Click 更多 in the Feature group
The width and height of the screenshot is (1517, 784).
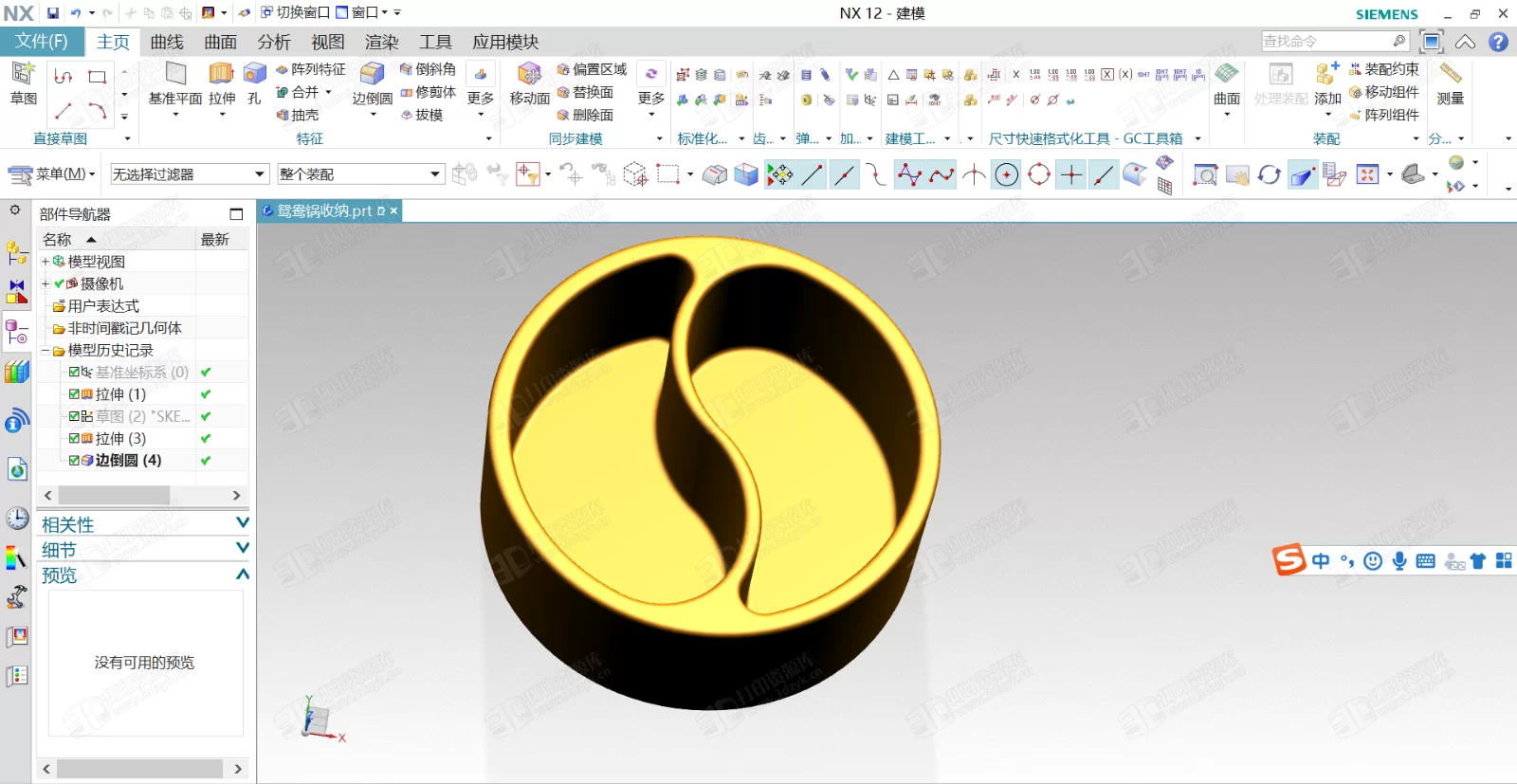[x=481, y=90]
